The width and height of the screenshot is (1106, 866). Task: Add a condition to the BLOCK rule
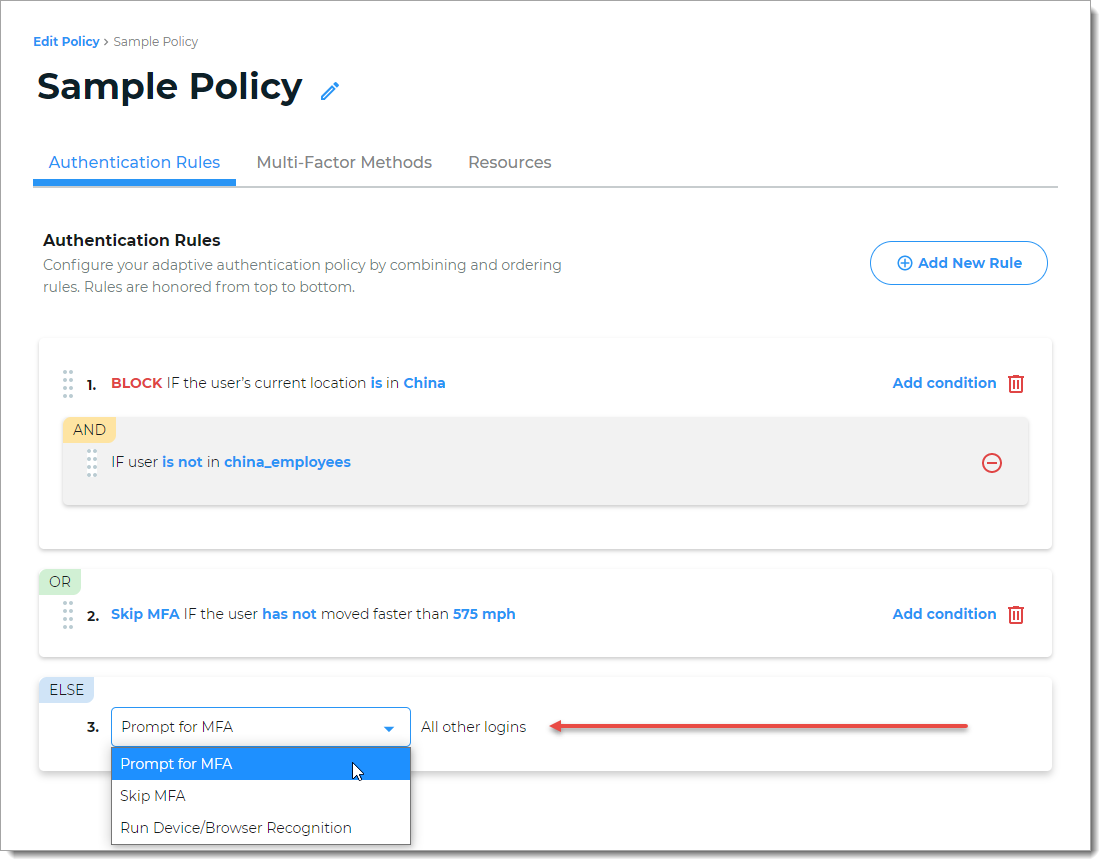coord(944,383)
